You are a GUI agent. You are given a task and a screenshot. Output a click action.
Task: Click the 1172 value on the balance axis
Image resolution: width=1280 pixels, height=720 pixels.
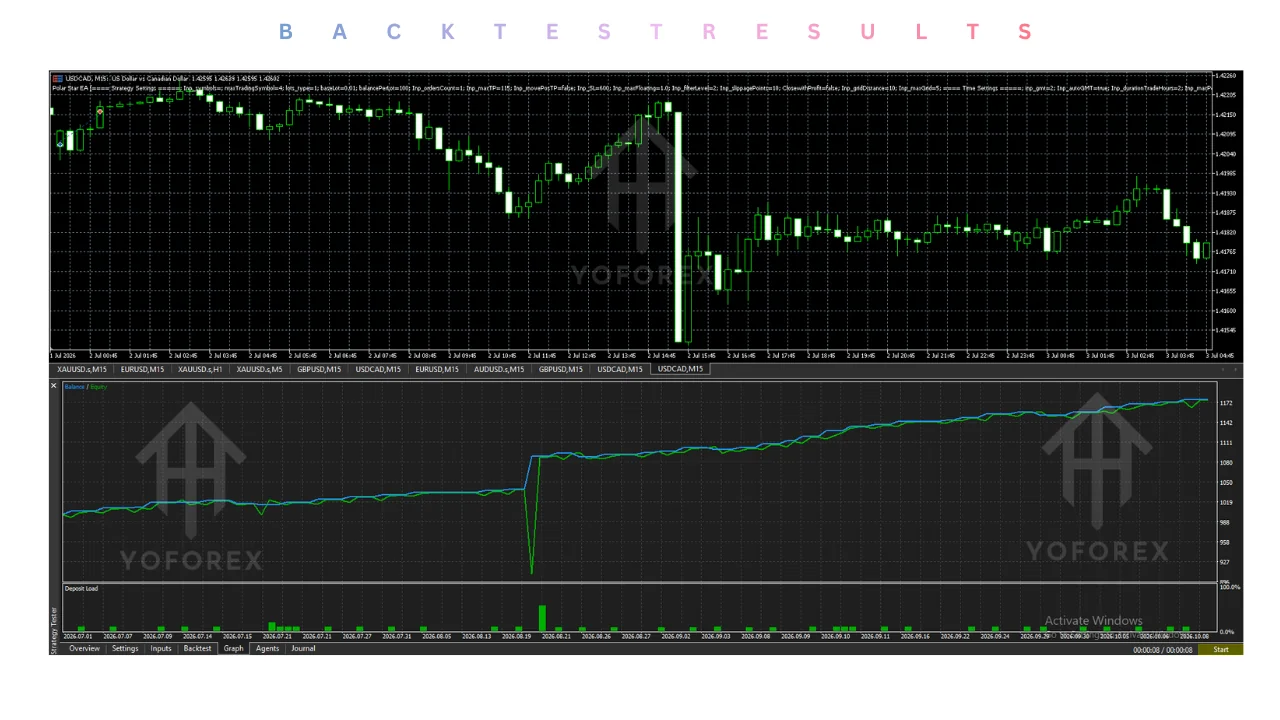point(1226,403)
